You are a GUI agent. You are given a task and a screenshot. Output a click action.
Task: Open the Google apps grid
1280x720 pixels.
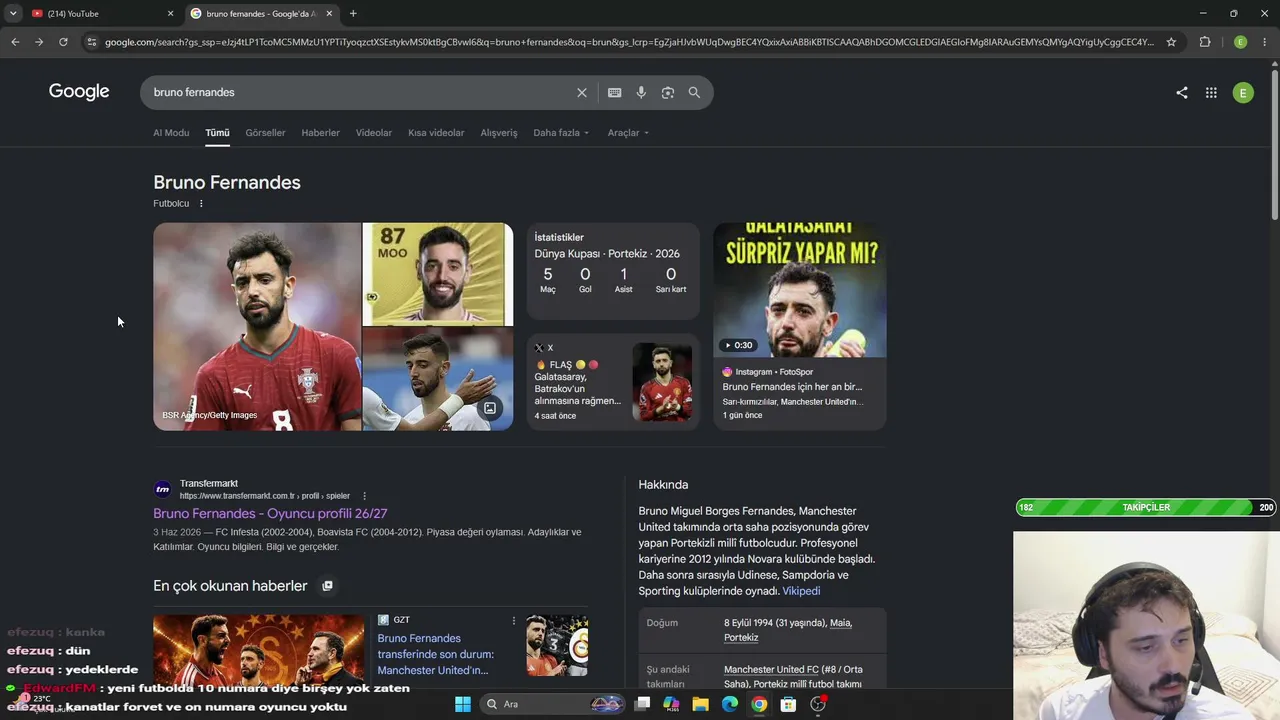coord(1211,92)
